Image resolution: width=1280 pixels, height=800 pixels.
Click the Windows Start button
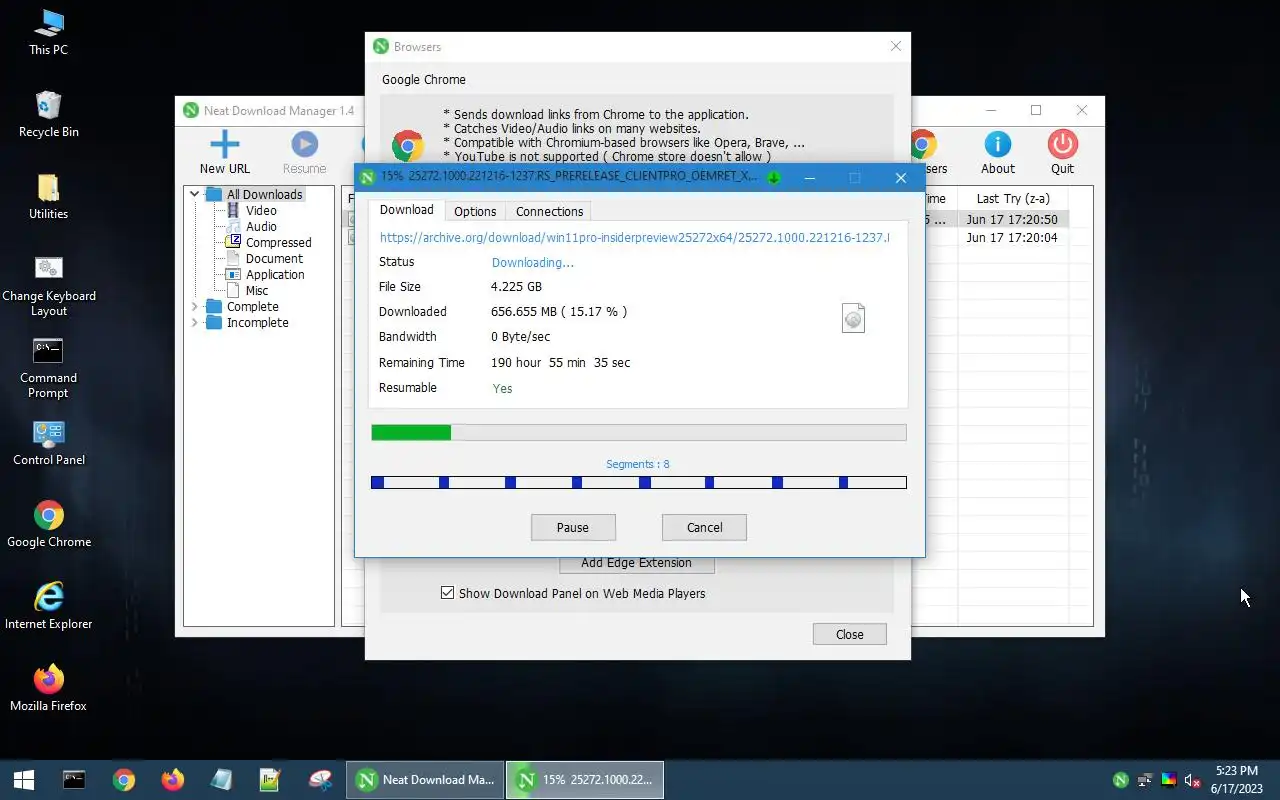tap(24, 780)
